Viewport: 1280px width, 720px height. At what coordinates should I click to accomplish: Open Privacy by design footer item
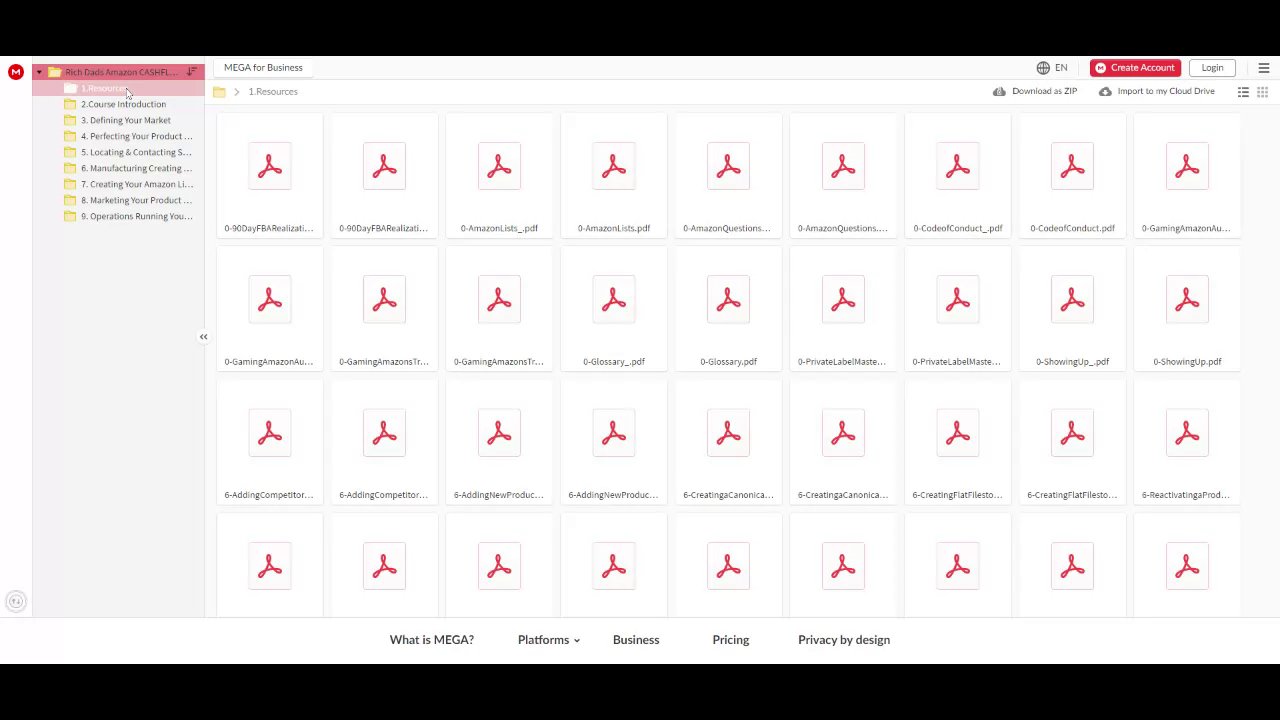[844, 640]
